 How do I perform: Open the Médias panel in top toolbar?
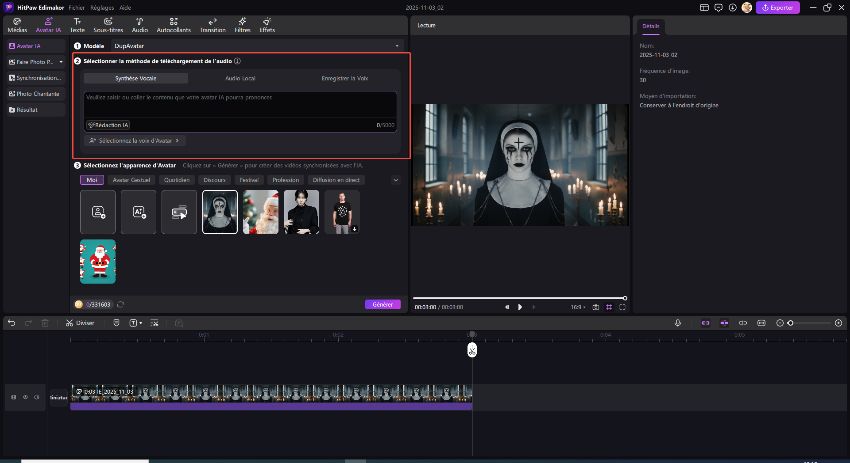coord(17,24)
